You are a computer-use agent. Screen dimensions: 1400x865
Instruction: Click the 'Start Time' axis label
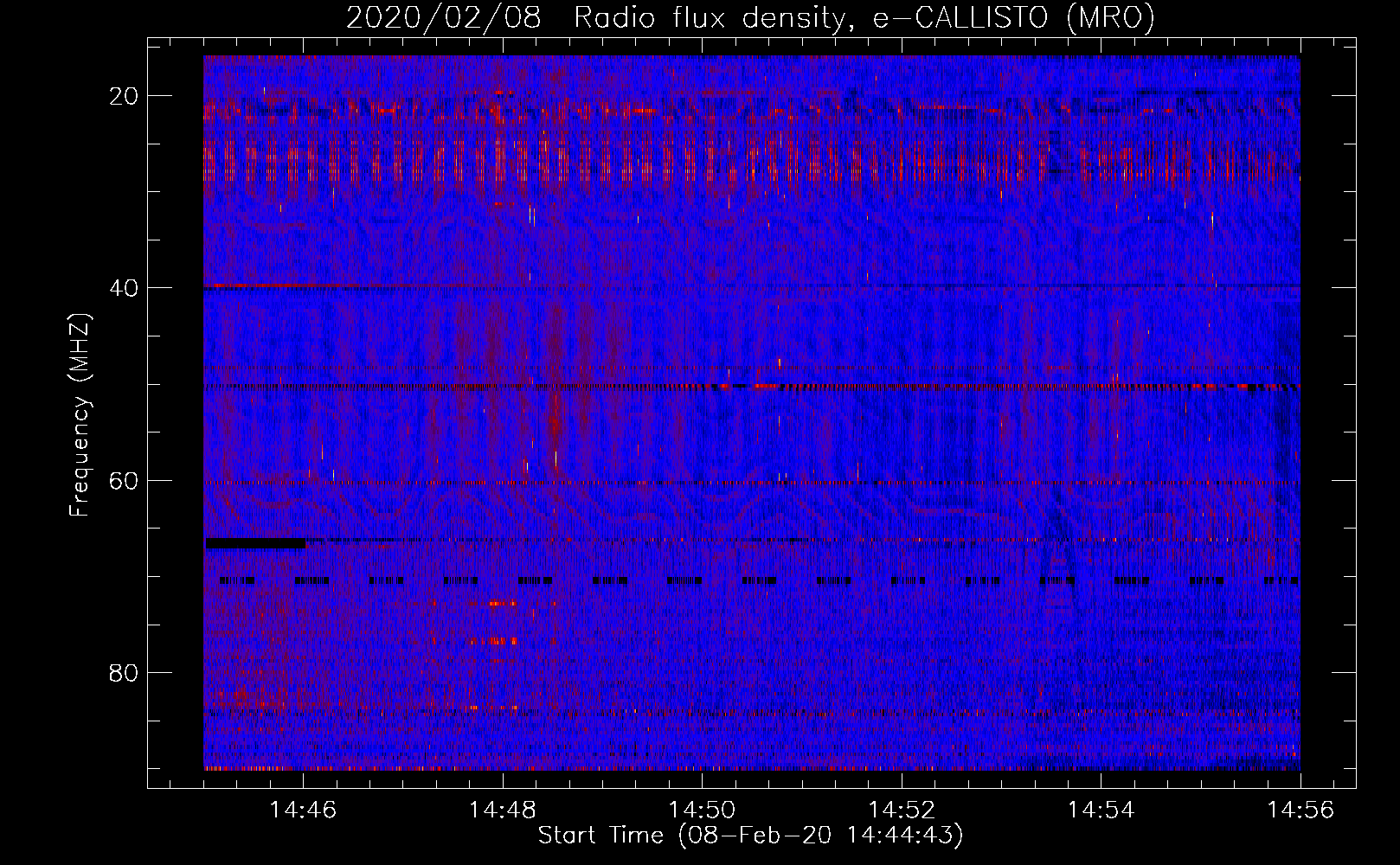750,836
